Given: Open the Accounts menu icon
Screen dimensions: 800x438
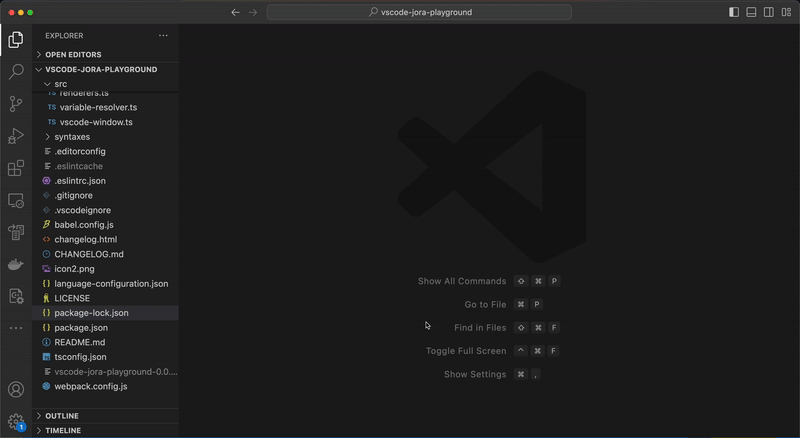Looking at the screenshot, I should (x=16, y=390).
